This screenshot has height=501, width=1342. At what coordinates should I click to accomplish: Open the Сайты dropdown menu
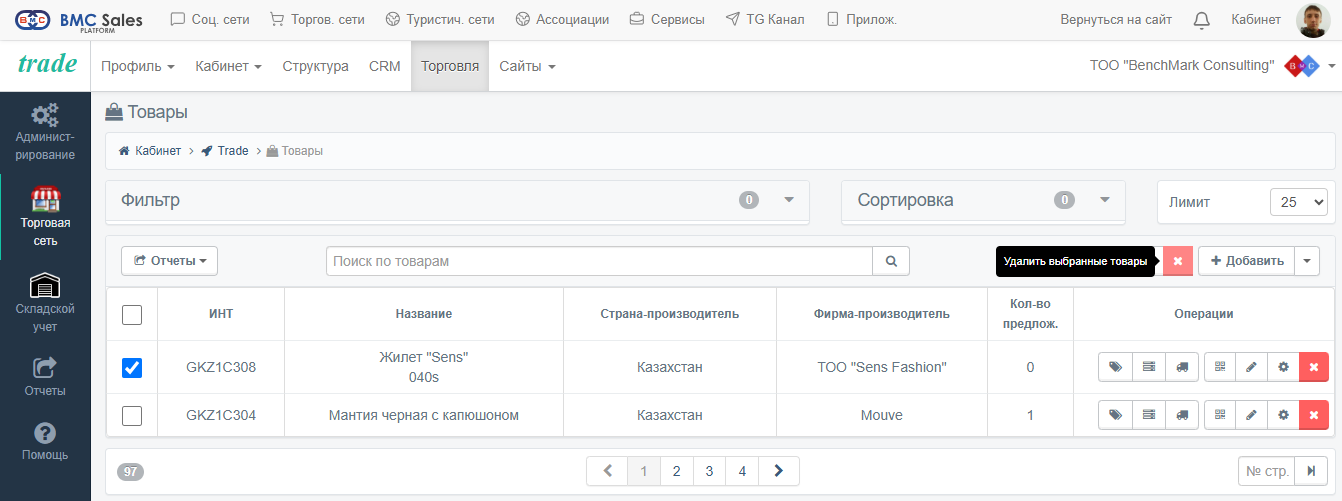tap(527, 66)
